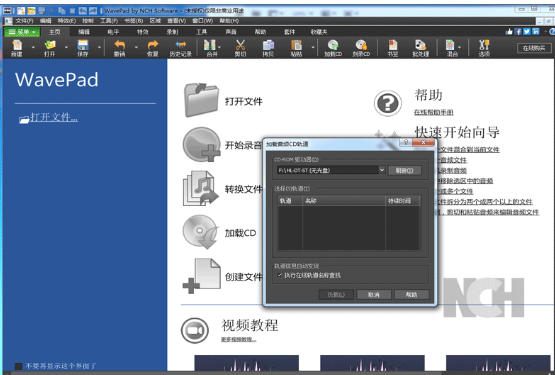
Task: Click the 刷新 button in the dialog
Action: click(405, 171)
